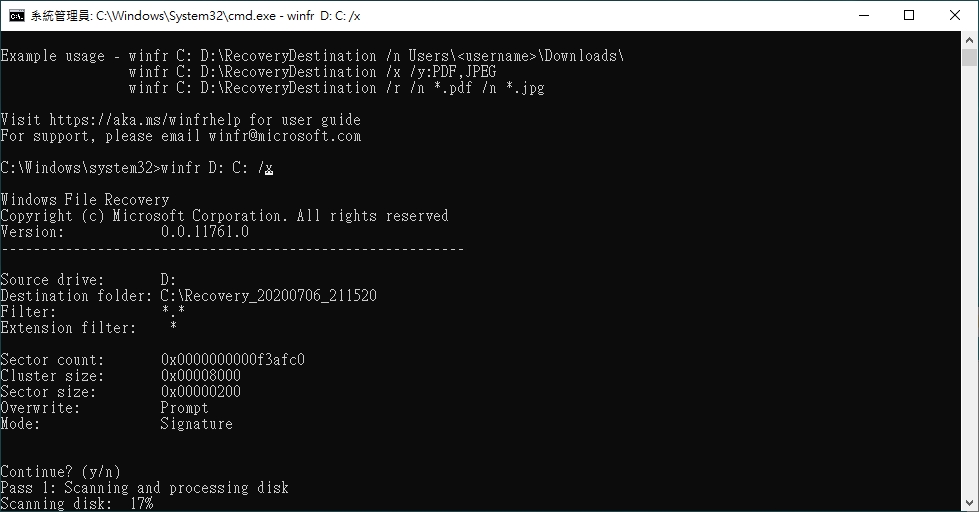Click the Mode value Signature
Screen dimensions: 979x512
click(196, 424)
